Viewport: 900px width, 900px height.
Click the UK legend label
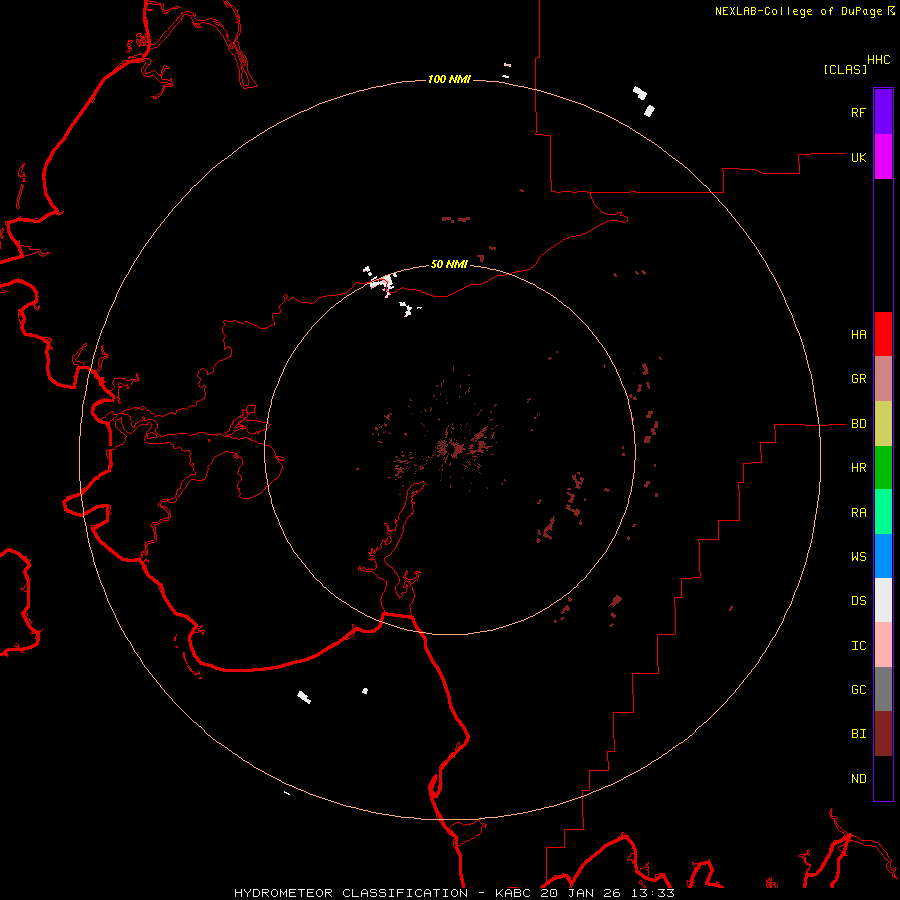pos(858,157)
